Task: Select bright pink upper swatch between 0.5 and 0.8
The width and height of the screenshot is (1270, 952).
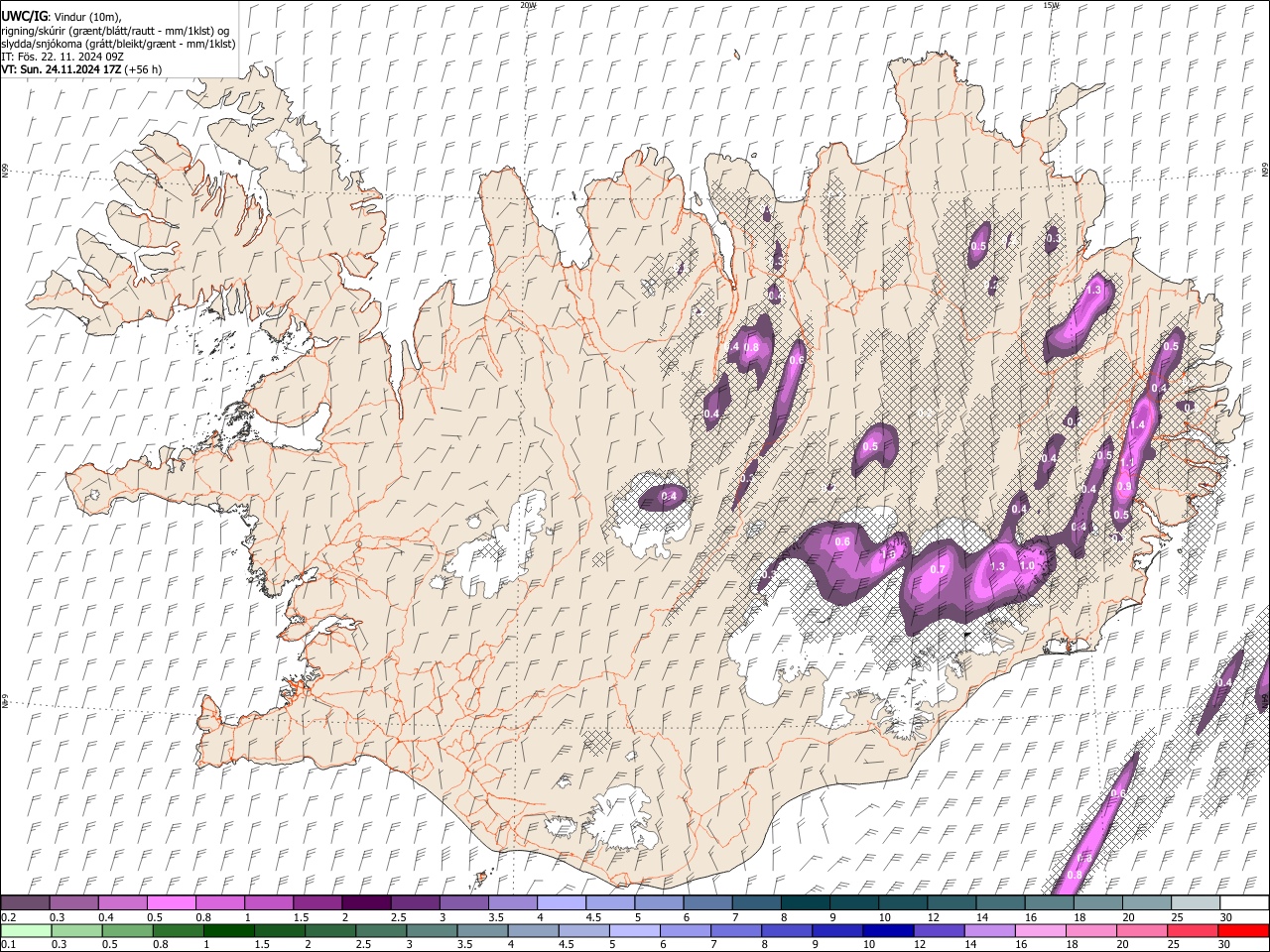Action: point(172,902)
